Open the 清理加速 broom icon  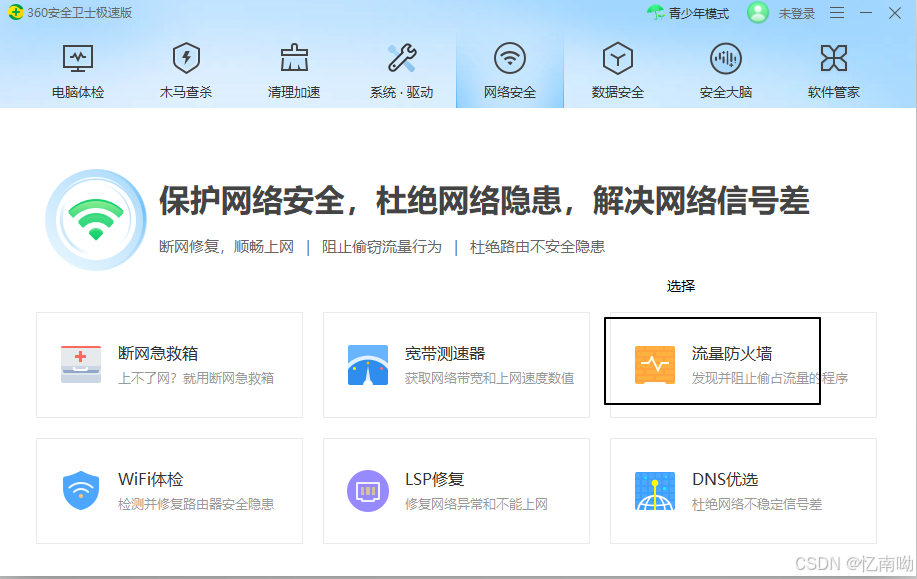pos(294,58)
